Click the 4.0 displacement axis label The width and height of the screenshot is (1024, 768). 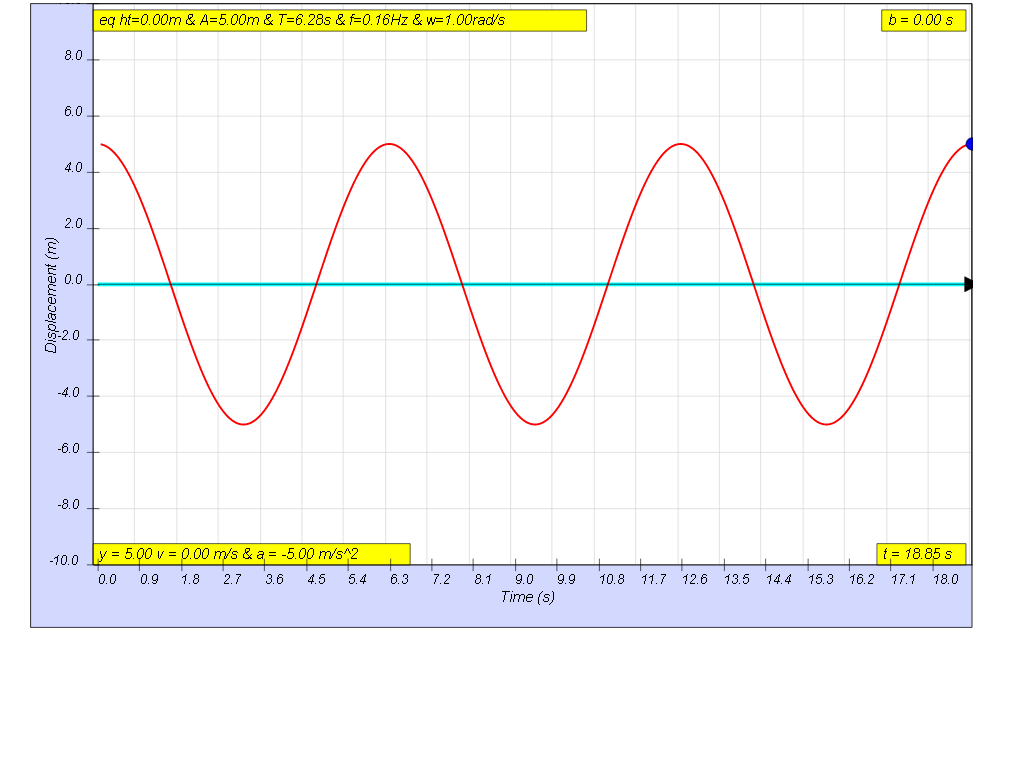(x=74, y=168)
